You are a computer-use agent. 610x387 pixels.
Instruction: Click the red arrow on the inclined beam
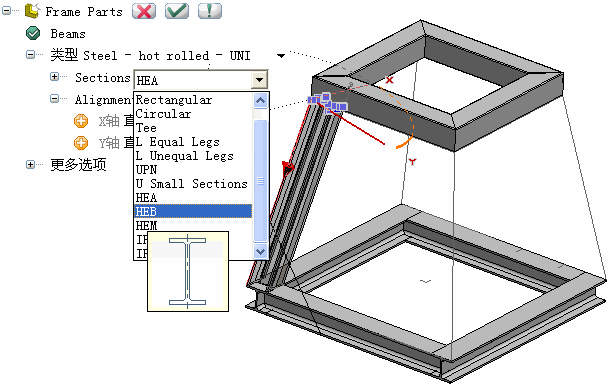(x=288, y=168)
